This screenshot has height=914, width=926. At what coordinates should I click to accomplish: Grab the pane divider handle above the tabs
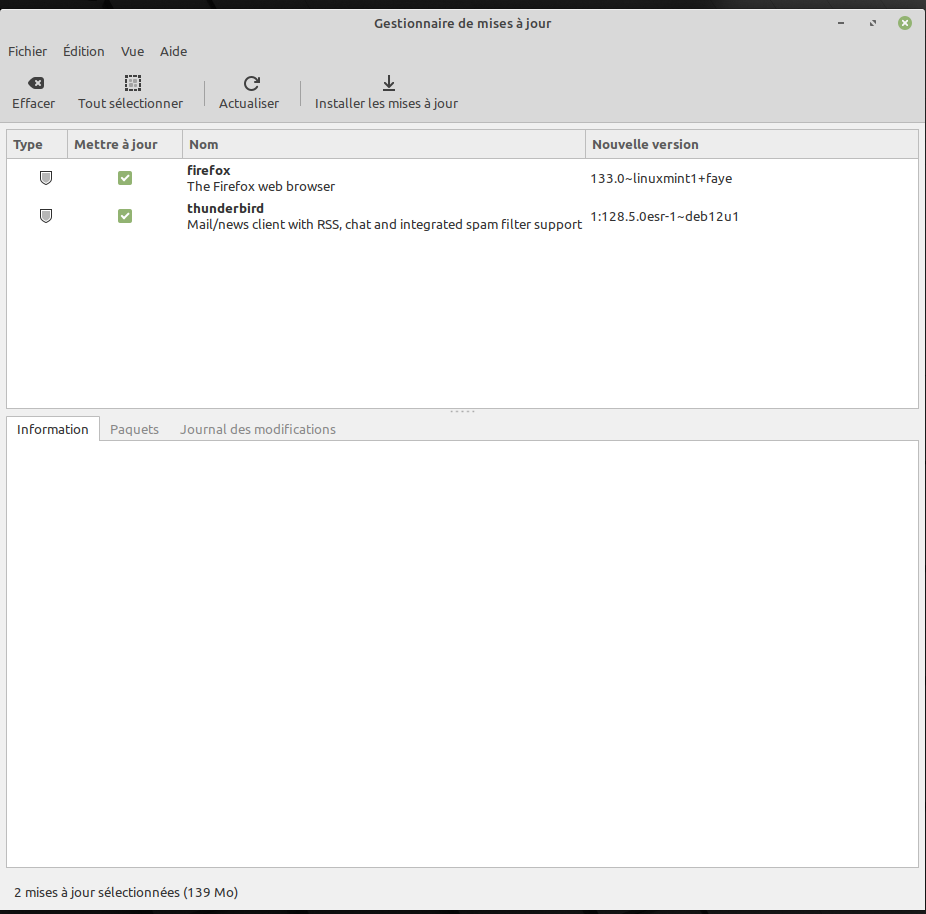(462, 412)
